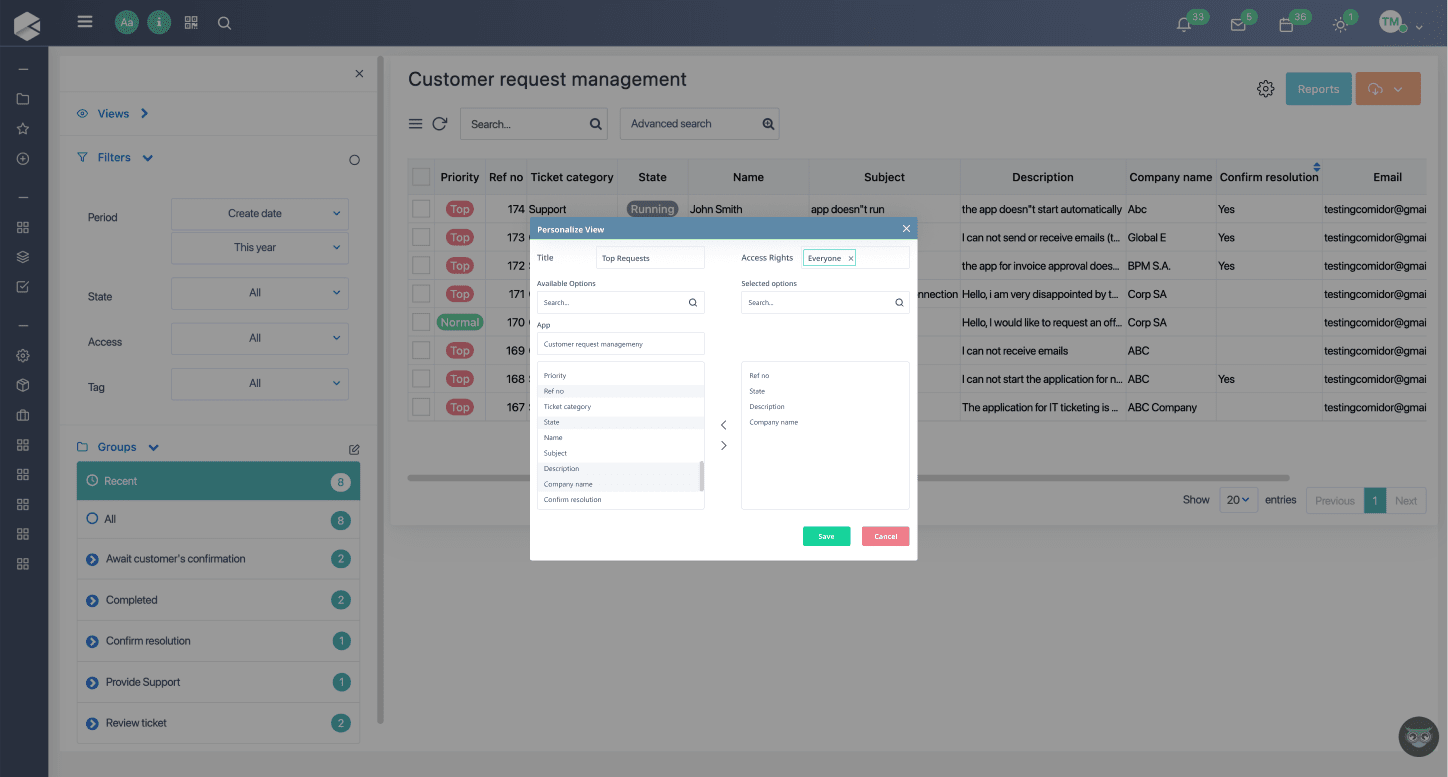Screen dimensions: 1448x777
Task: Refresh the request list with the reload icon
Action: (440, 123)
